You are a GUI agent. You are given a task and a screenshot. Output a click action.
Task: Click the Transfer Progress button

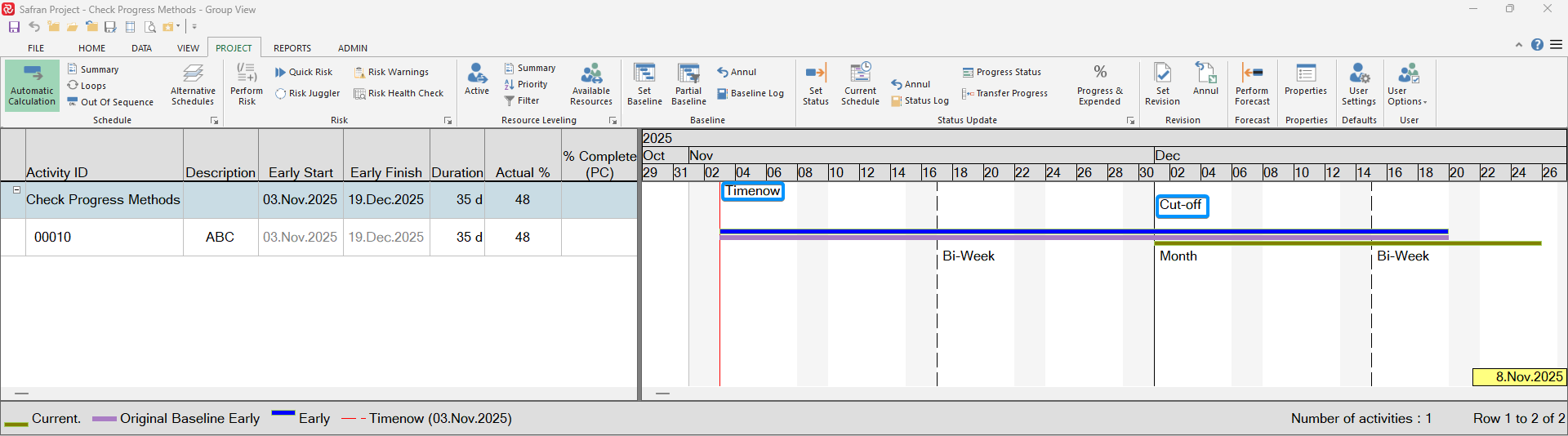(x=1004, y=94)
